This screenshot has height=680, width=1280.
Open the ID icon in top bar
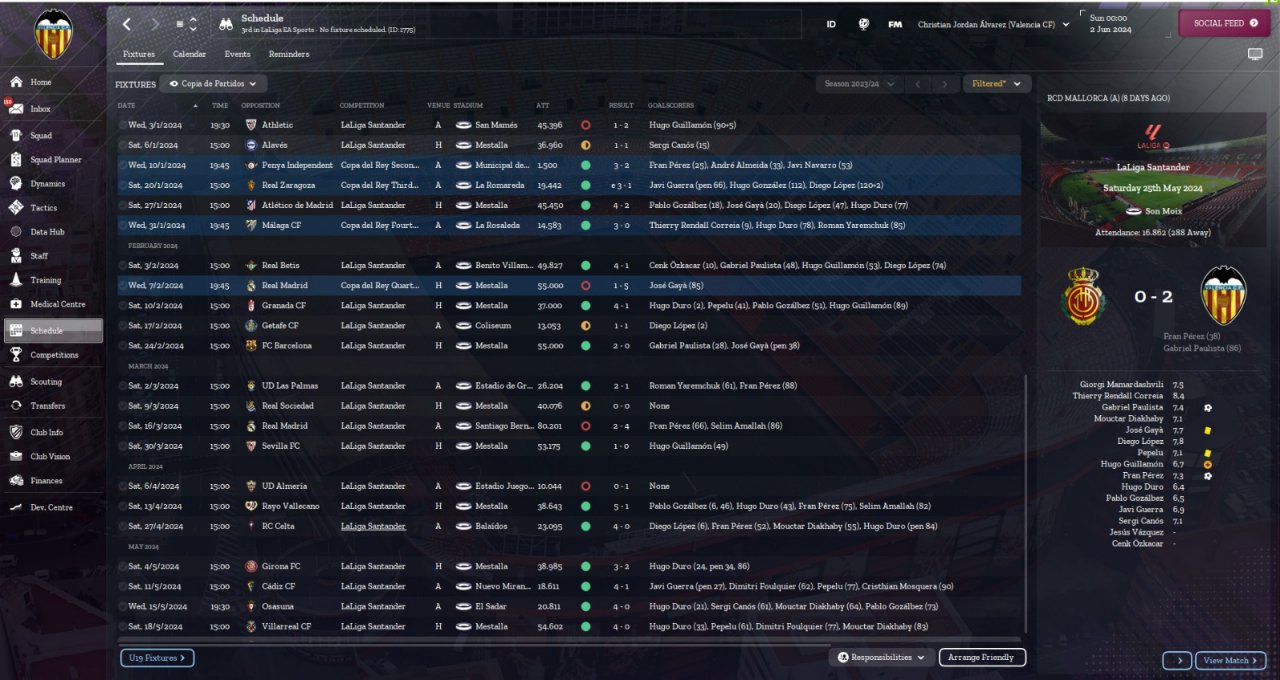coord(831,24)
